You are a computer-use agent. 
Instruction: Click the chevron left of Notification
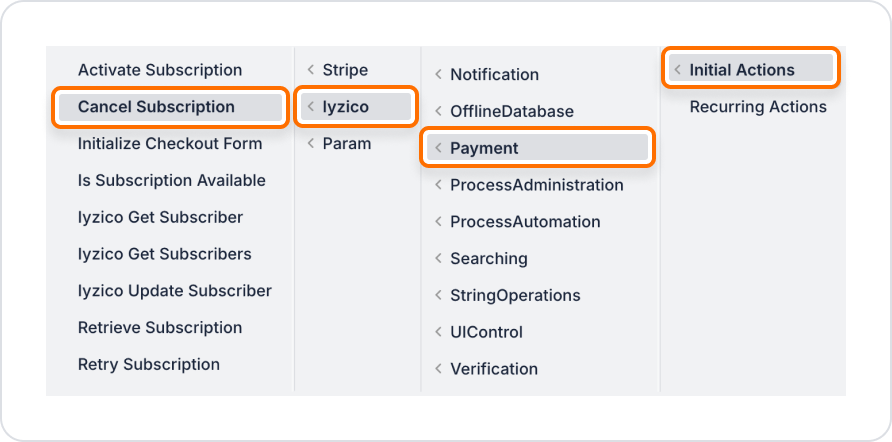438,75
